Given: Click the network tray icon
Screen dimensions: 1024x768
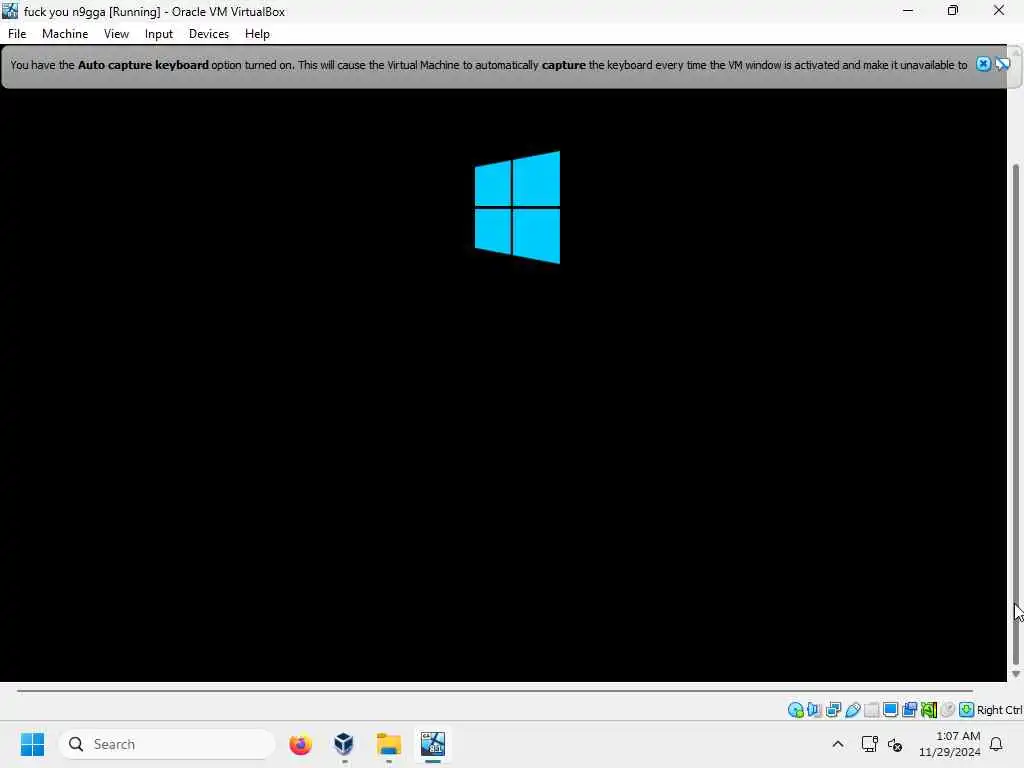Looking at the screenshot, I should 869,744.
